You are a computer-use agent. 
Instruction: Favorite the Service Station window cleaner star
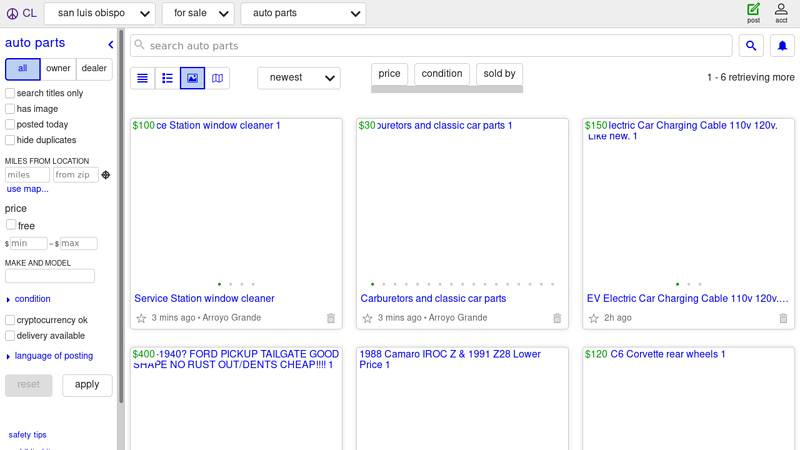click(141, 318)
